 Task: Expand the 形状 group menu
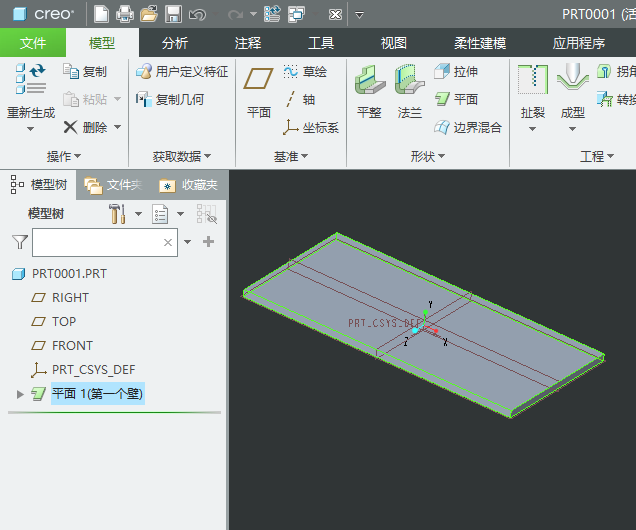coord(428,156)
